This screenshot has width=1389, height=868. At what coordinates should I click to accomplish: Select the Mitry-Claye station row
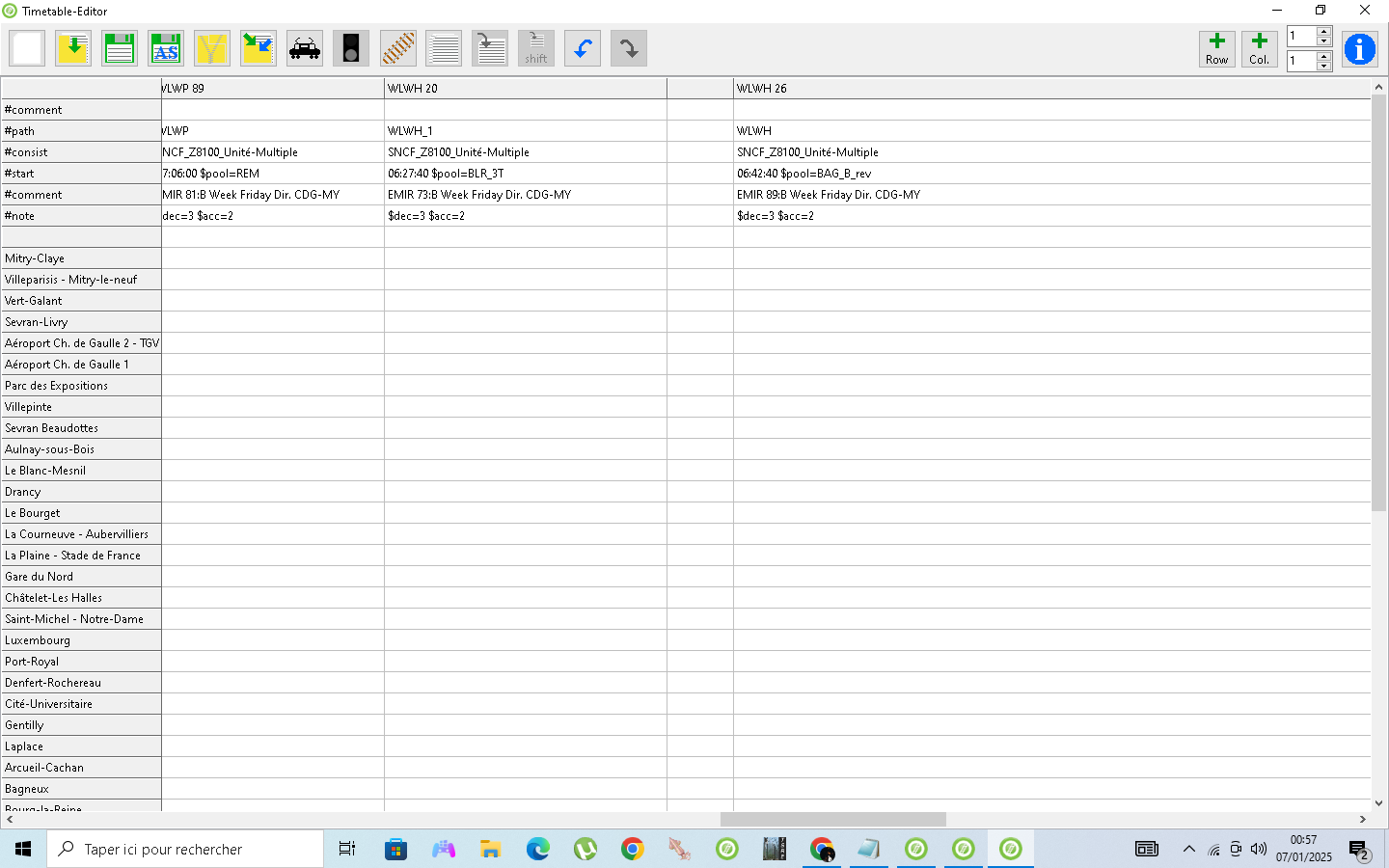tap(81, 258)
